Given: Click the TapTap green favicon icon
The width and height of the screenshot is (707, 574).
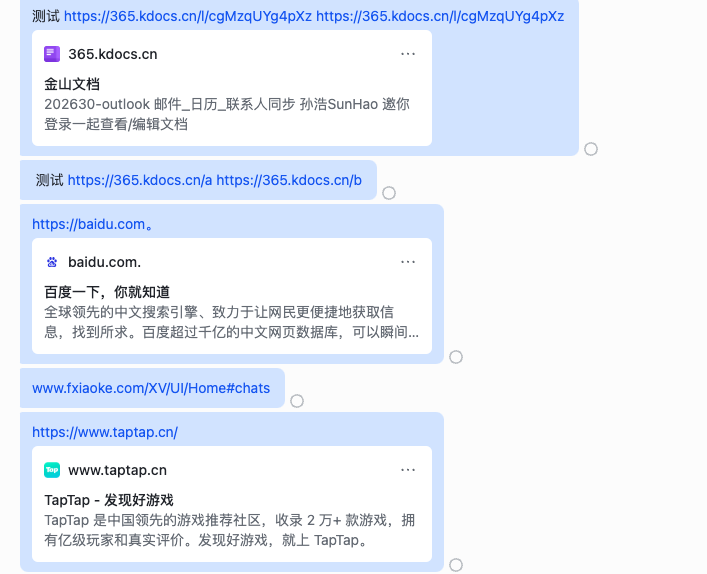Looking at the screenshot, I should [52, 470].
